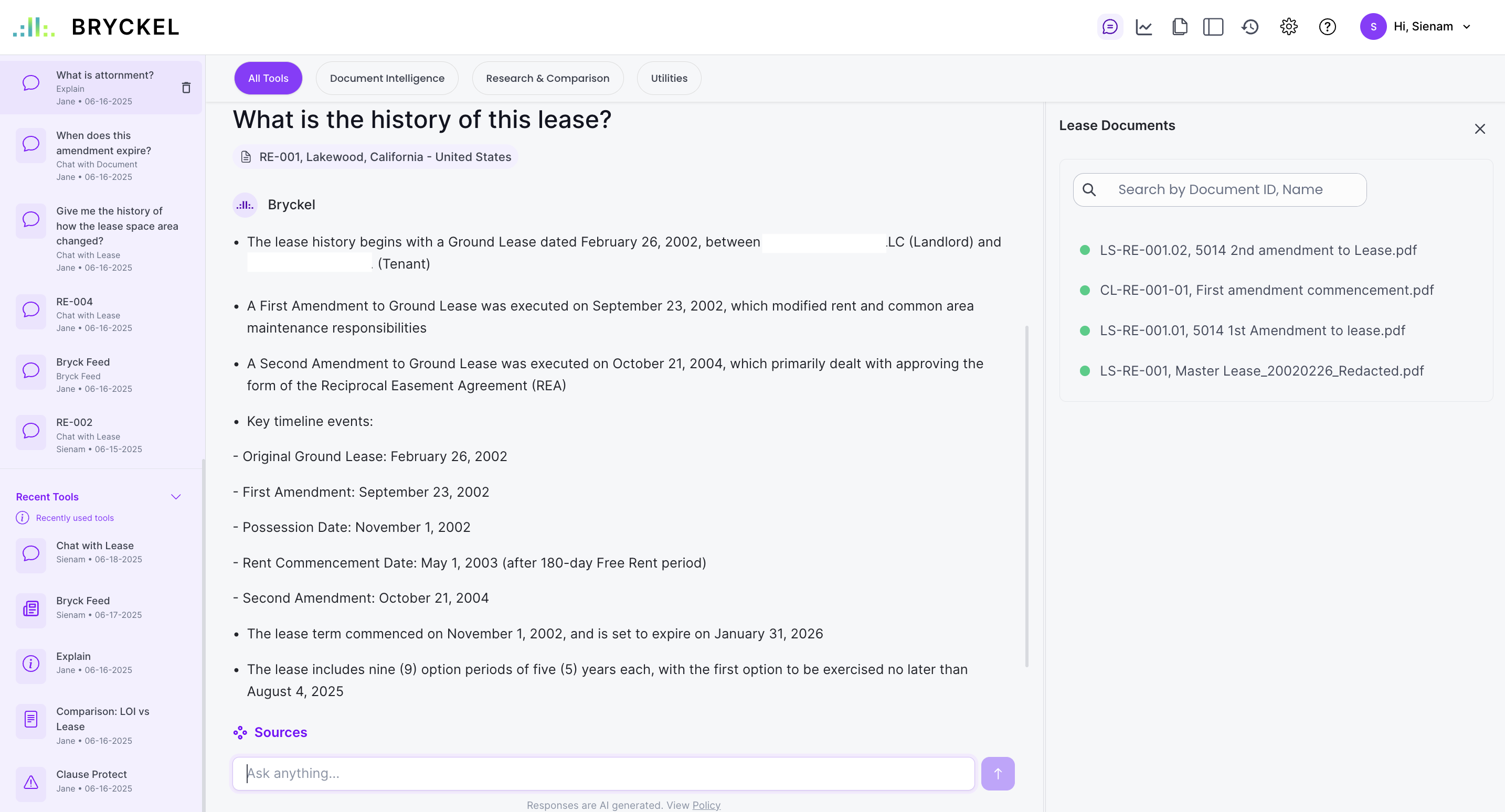Image resolution: width=1505 pixels, height=812 pixels.
Task: Toggle the Utilities filter pill
Action: pyautogui.click(x=669, y=78)
